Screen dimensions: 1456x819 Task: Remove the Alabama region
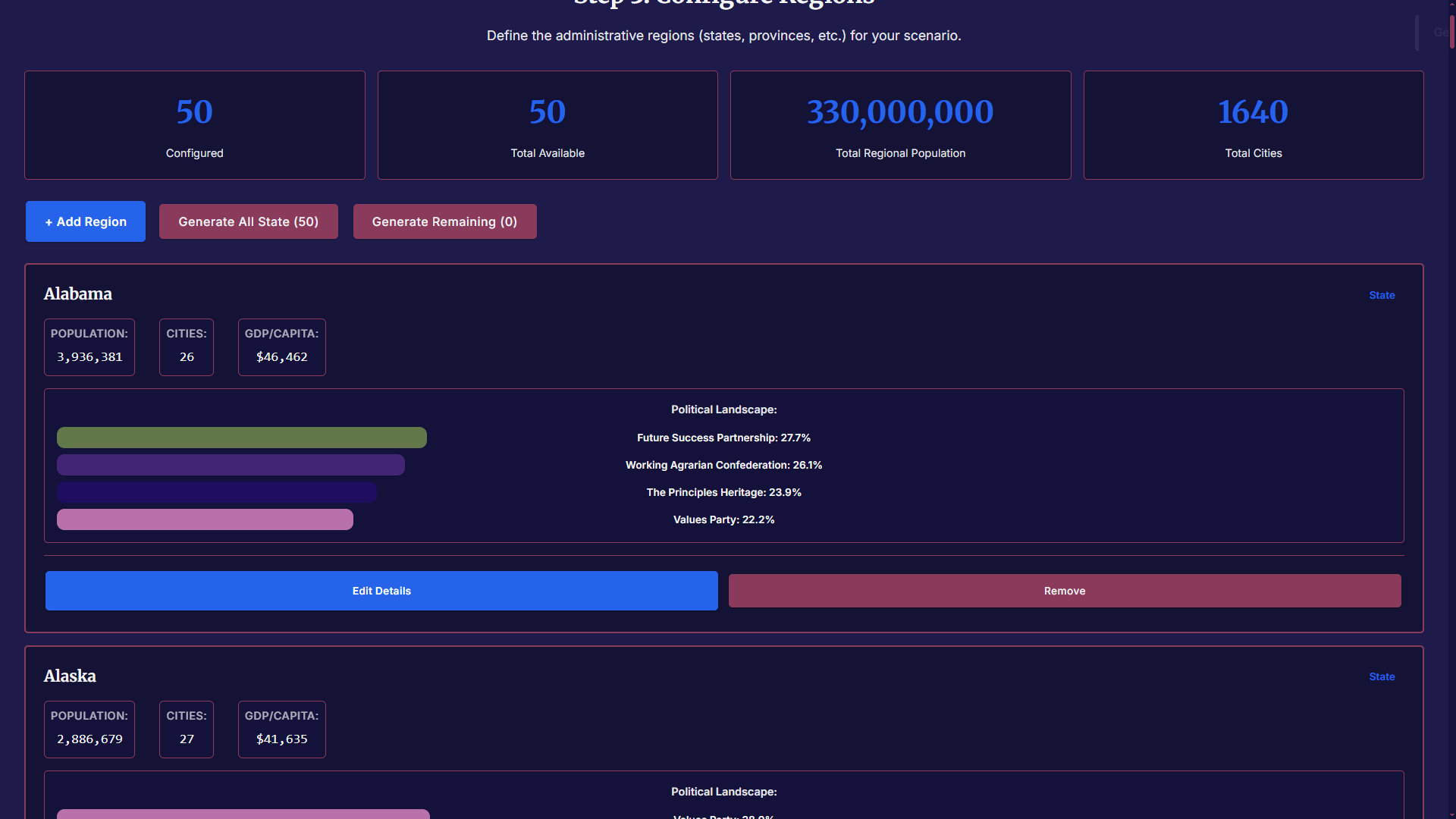[1064, 591]
